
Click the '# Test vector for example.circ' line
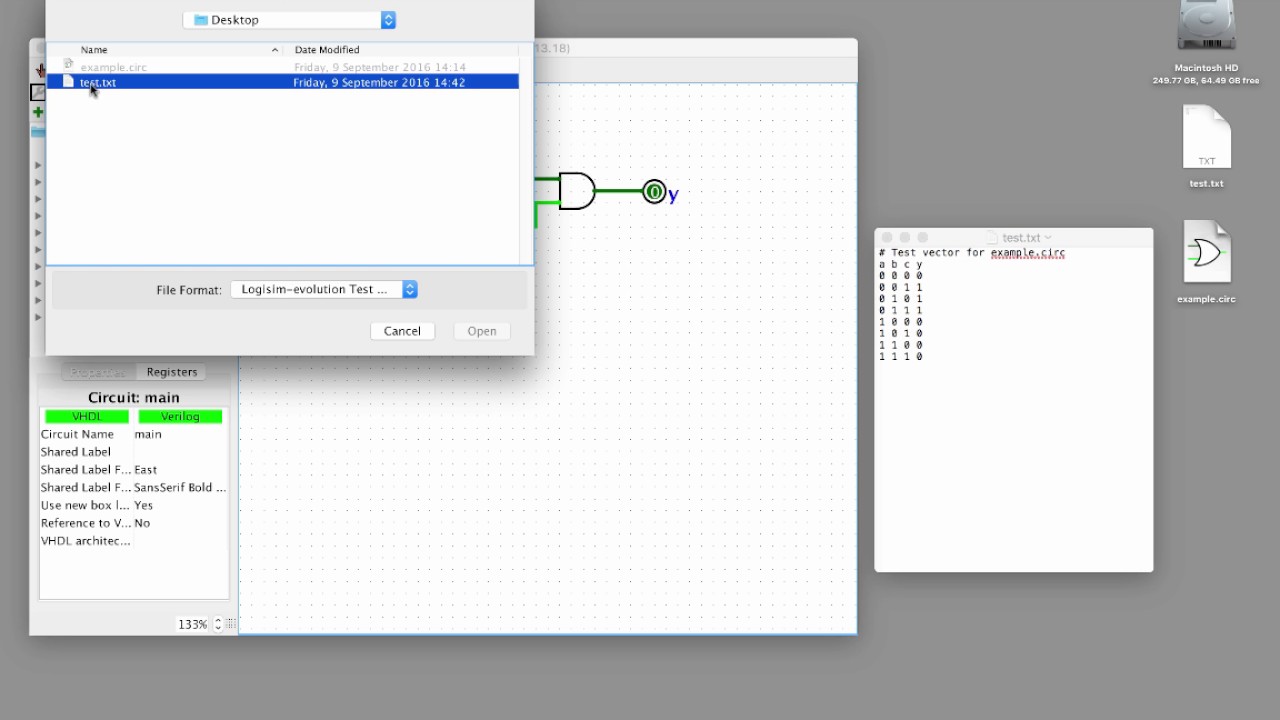[972, 253]
